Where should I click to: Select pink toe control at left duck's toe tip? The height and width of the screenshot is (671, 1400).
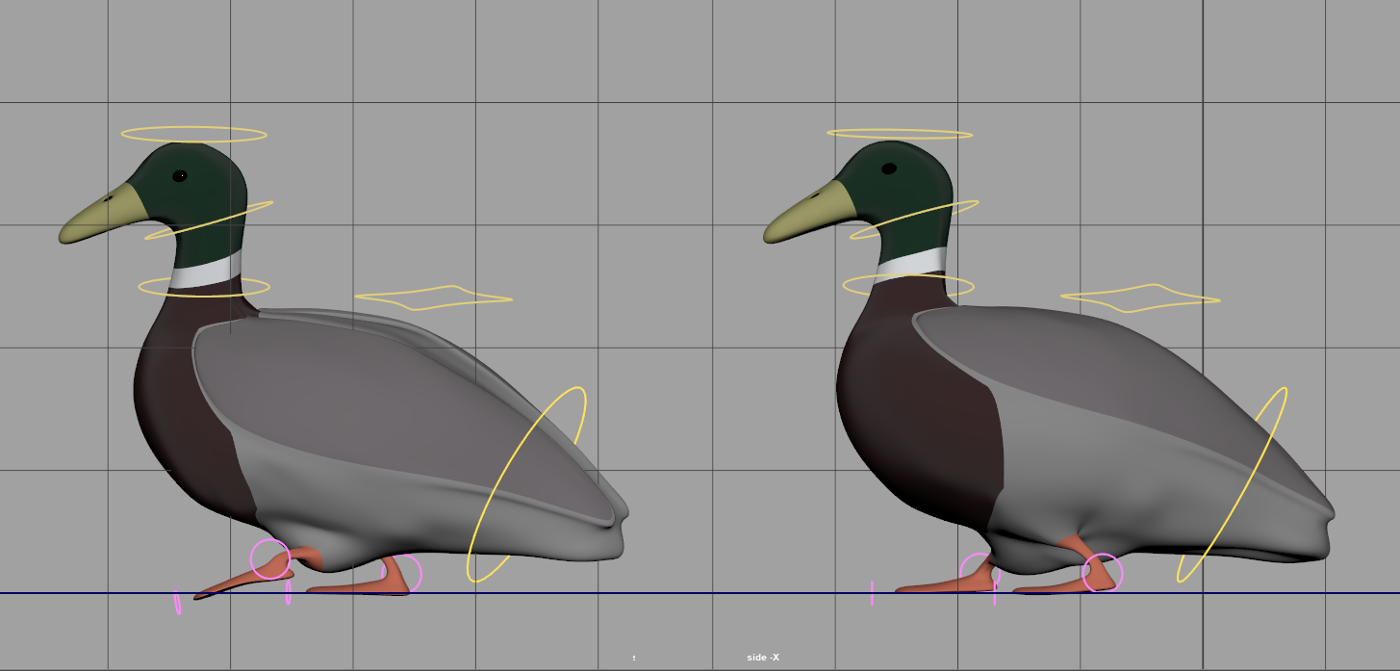tap(178, 603)
